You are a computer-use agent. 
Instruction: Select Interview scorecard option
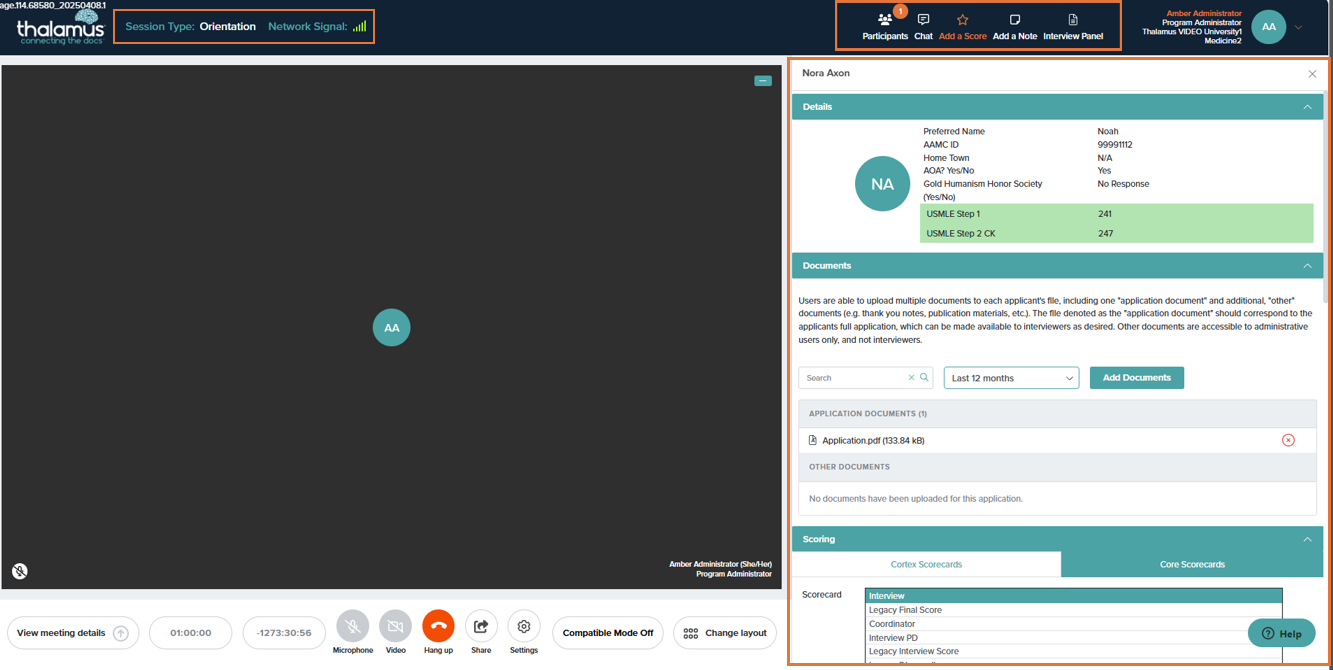click(1073, 596)
